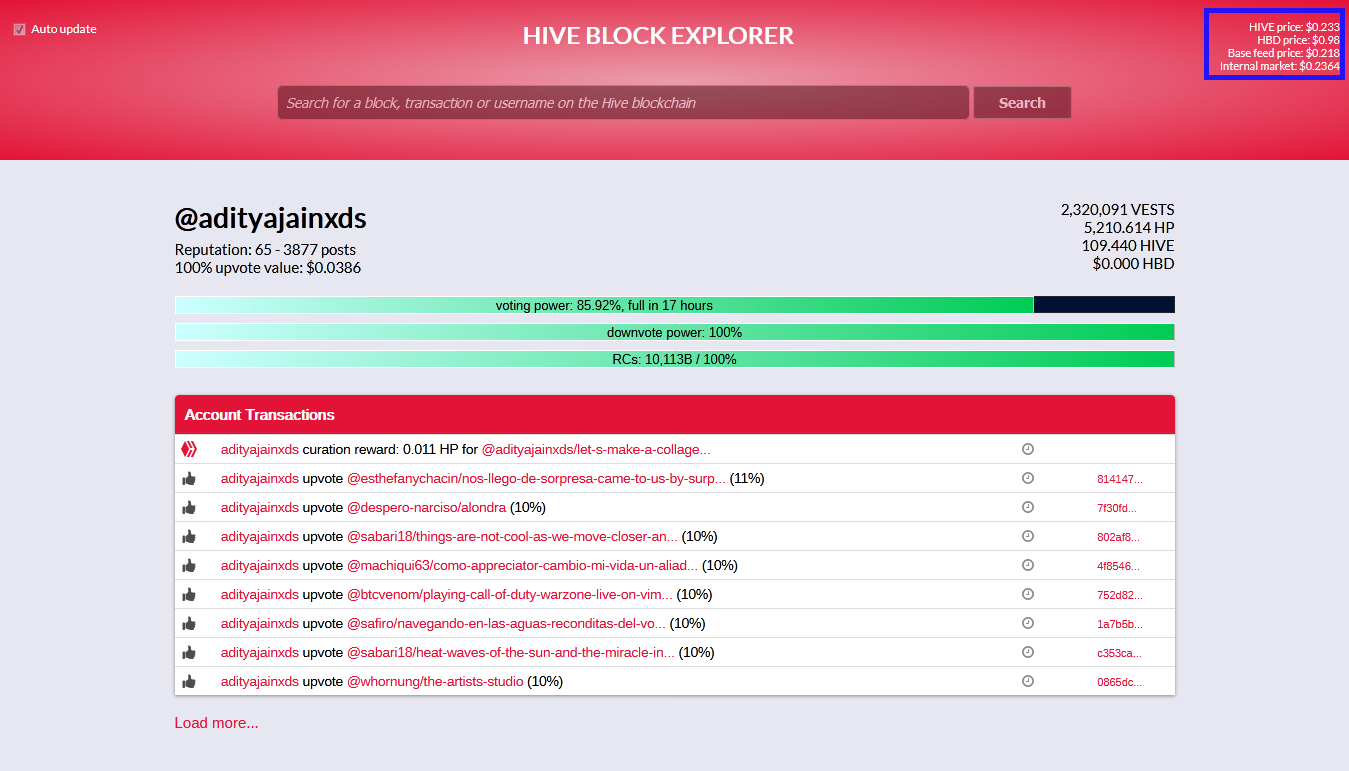Click 'Base feed price: $0.218' text

(x=1284, y=53)
